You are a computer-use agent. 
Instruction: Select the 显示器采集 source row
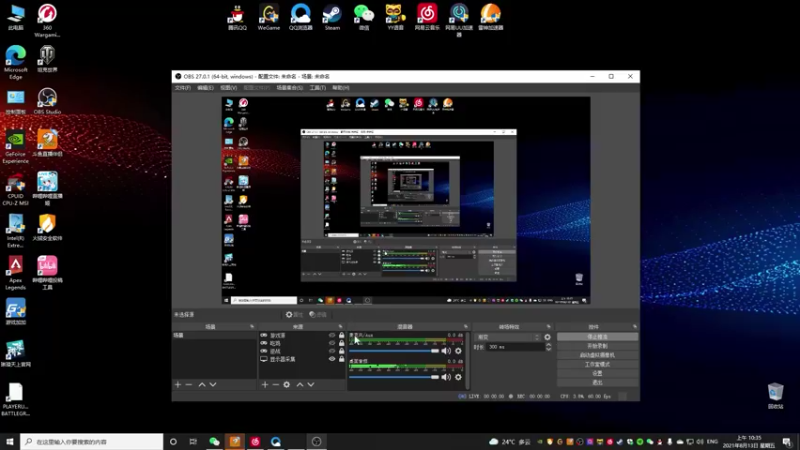[303, 359]
